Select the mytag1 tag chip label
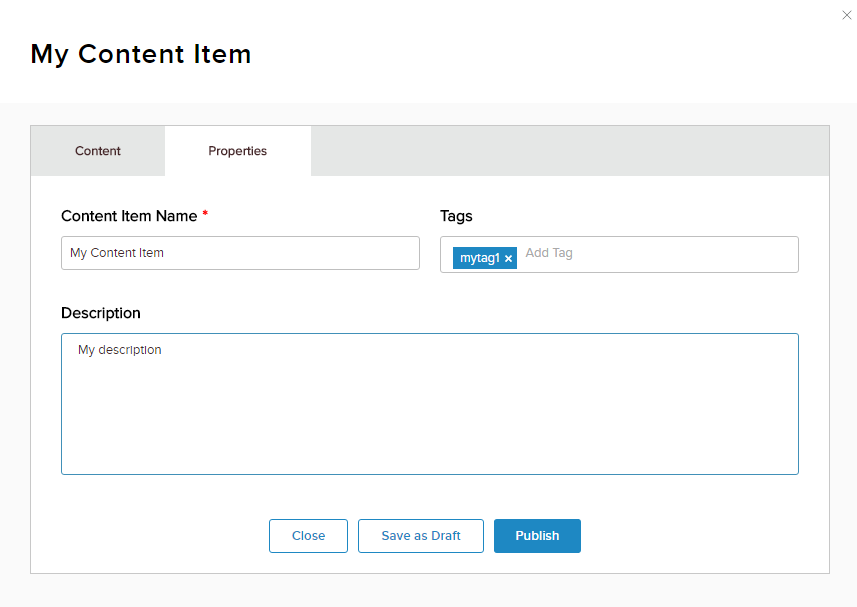Viewport: 857px width, 607px height. tap(479, 258)
